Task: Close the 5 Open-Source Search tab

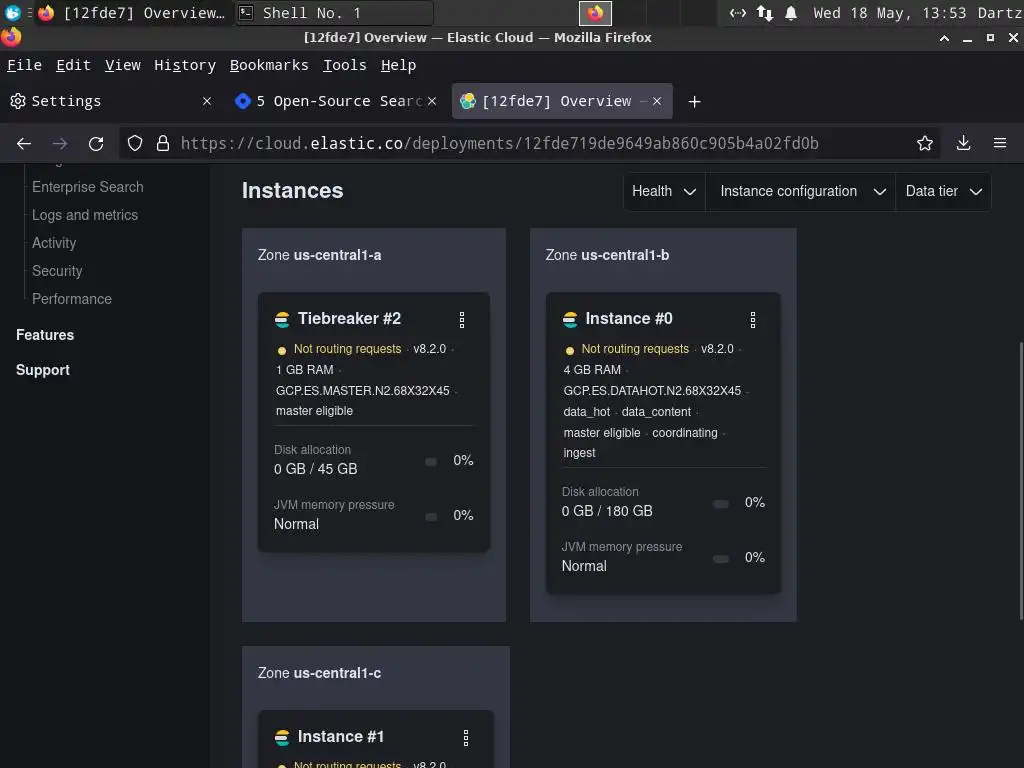Action: [432, 101]
